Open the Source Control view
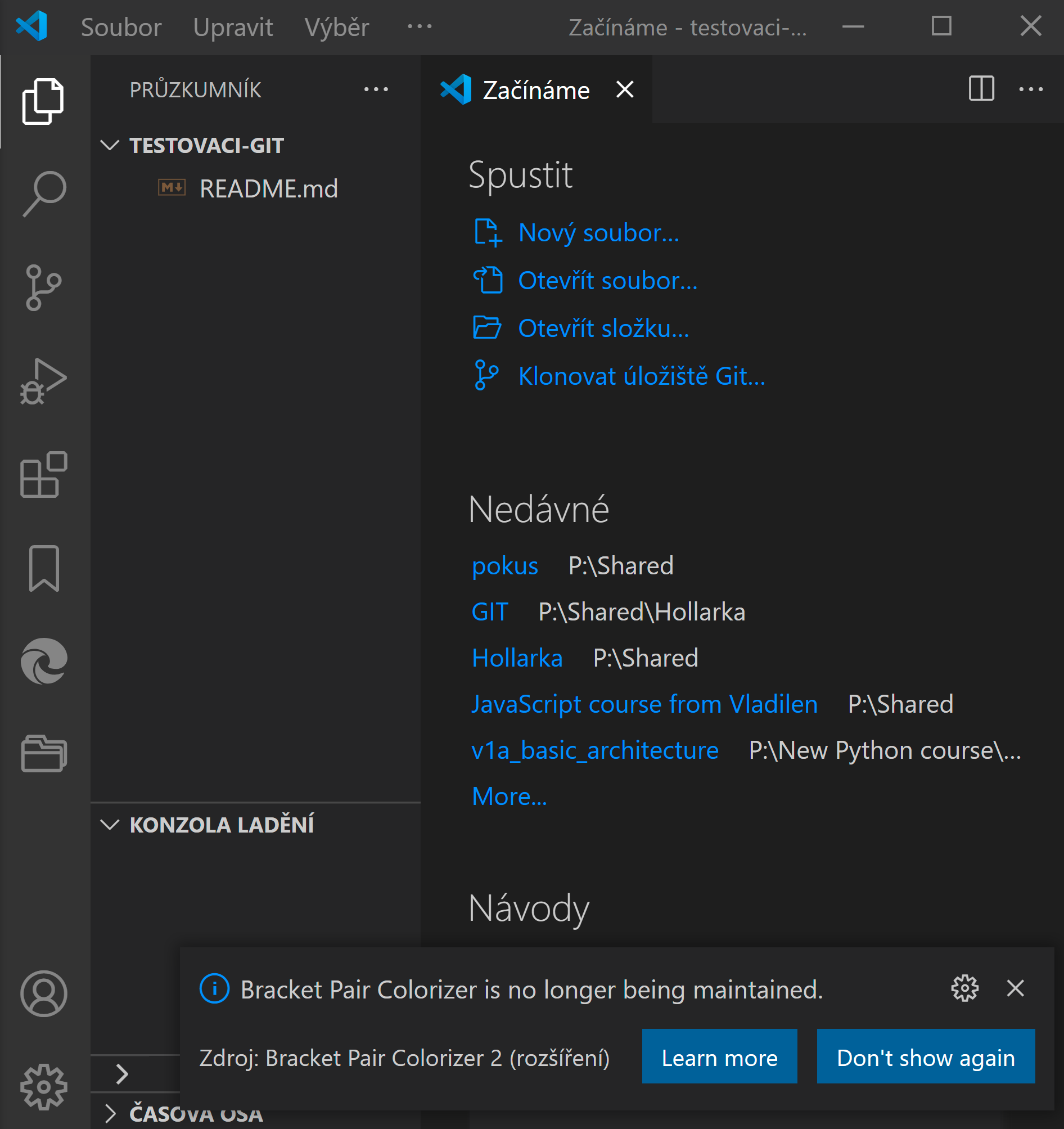This screenshot has height=1129, width=1064. point(44,287)
